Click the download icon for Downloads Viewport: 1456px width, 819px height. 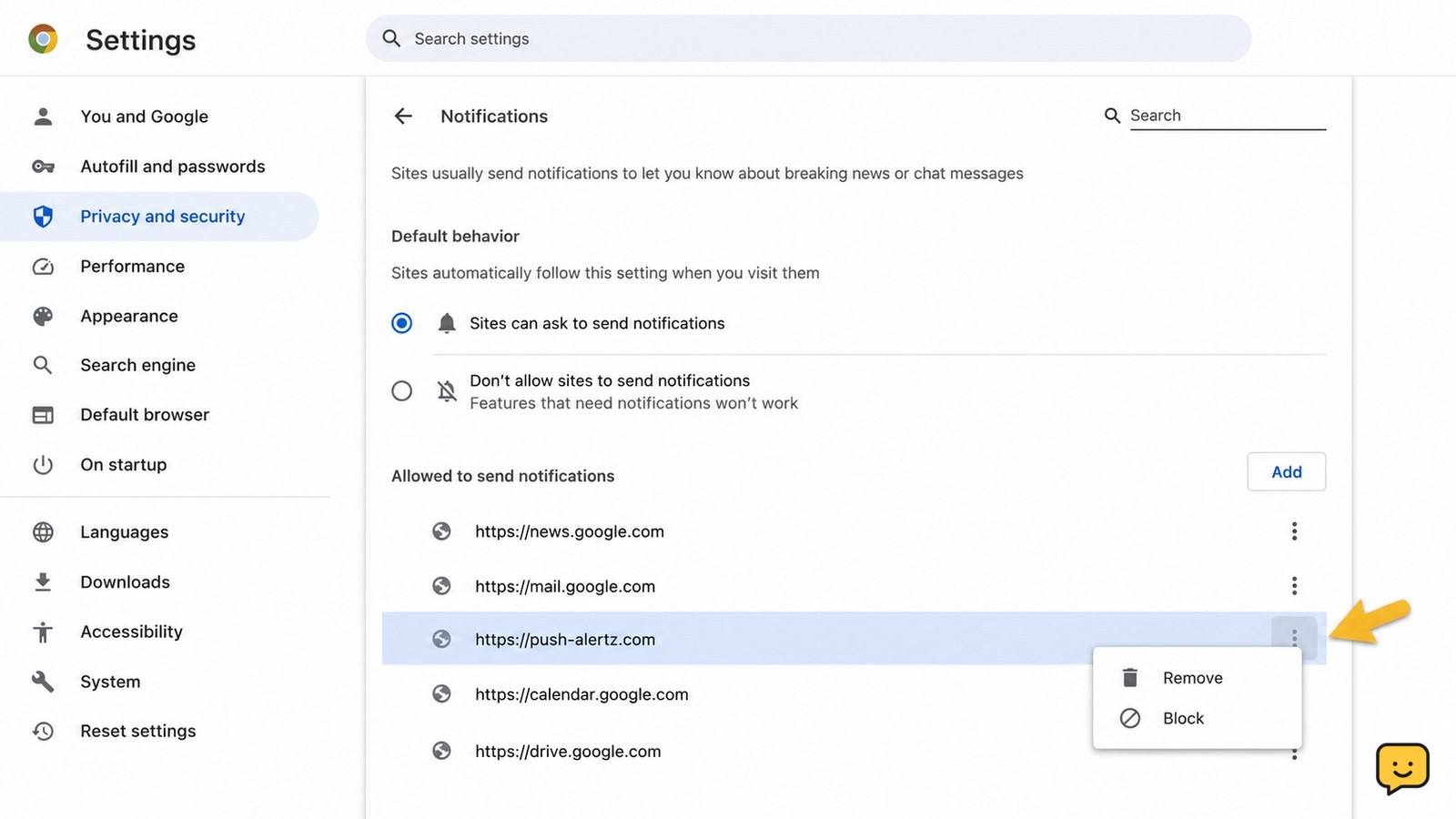pos(43,582)
